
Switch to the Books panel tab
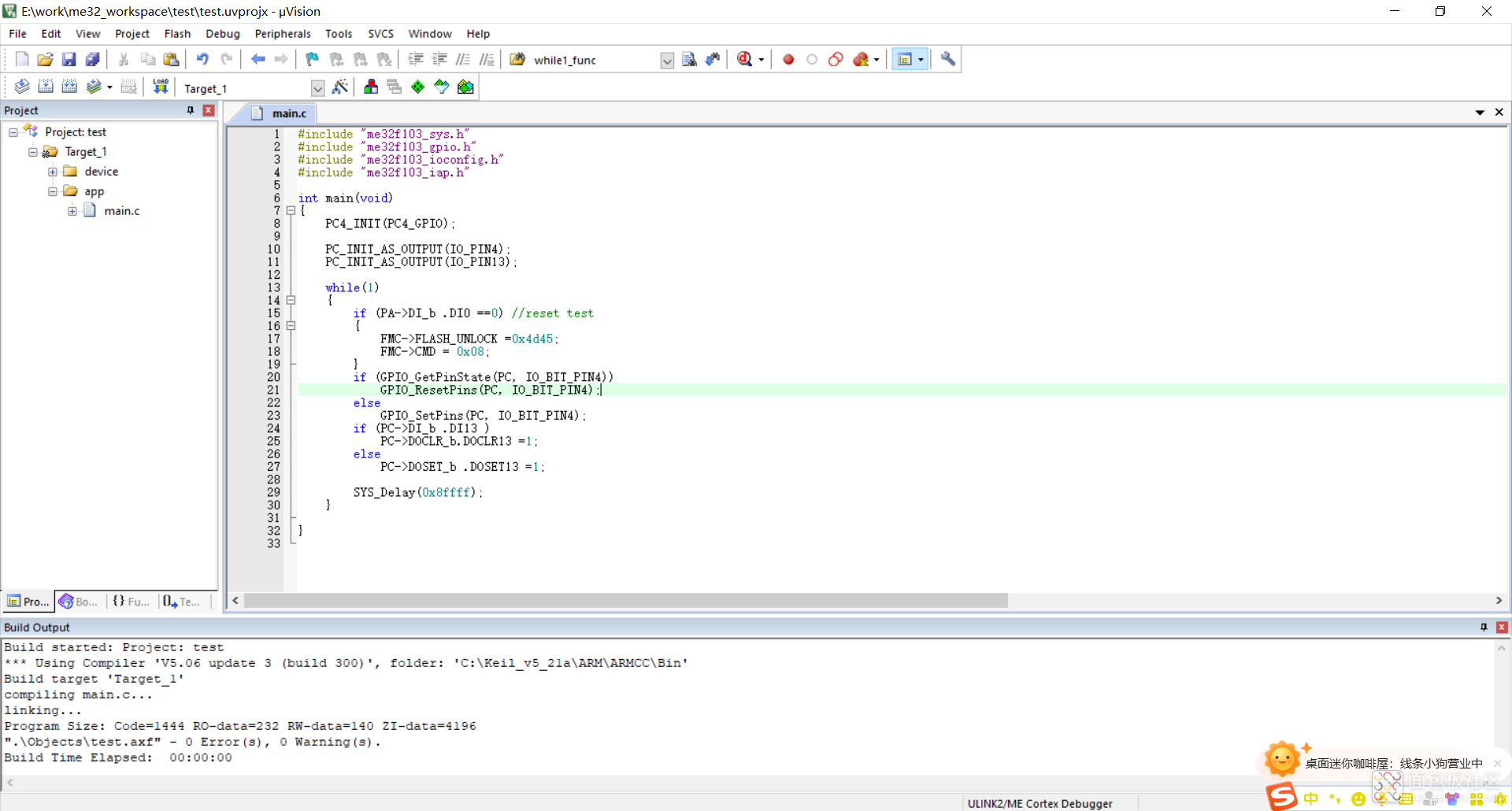pyautogui.click(x=79, y=602)
